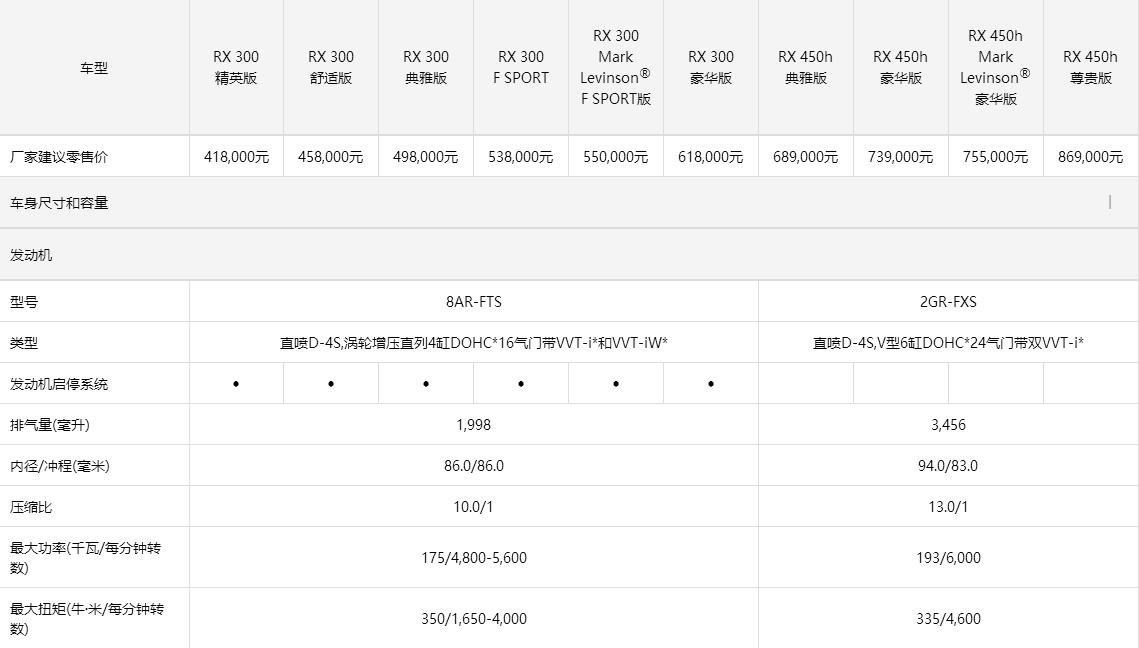Click the 498,000元 price cell
This screenshot has height=648, width=1139.
click(x=426, y=157)
